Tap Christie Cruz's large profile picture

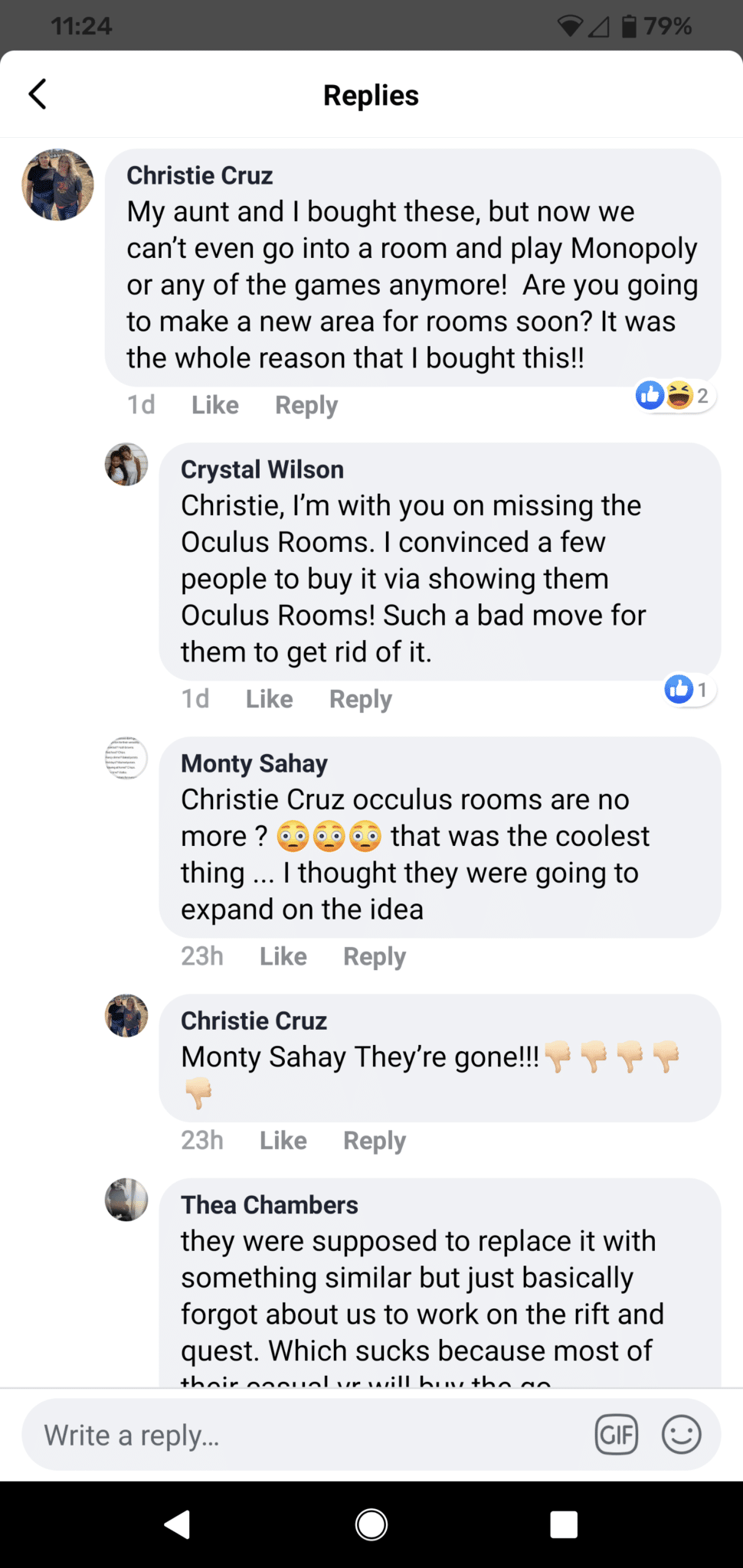[x=57, y=185]
